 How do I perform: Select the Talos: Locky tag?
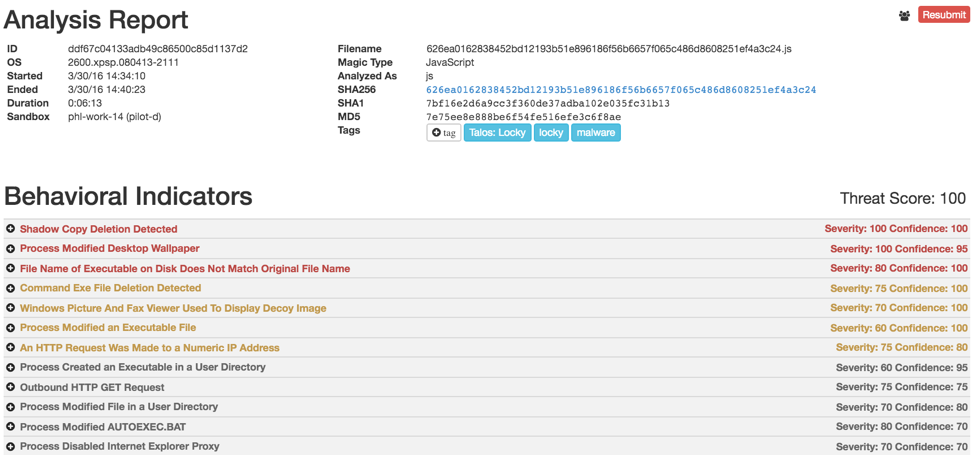[497, 133]
